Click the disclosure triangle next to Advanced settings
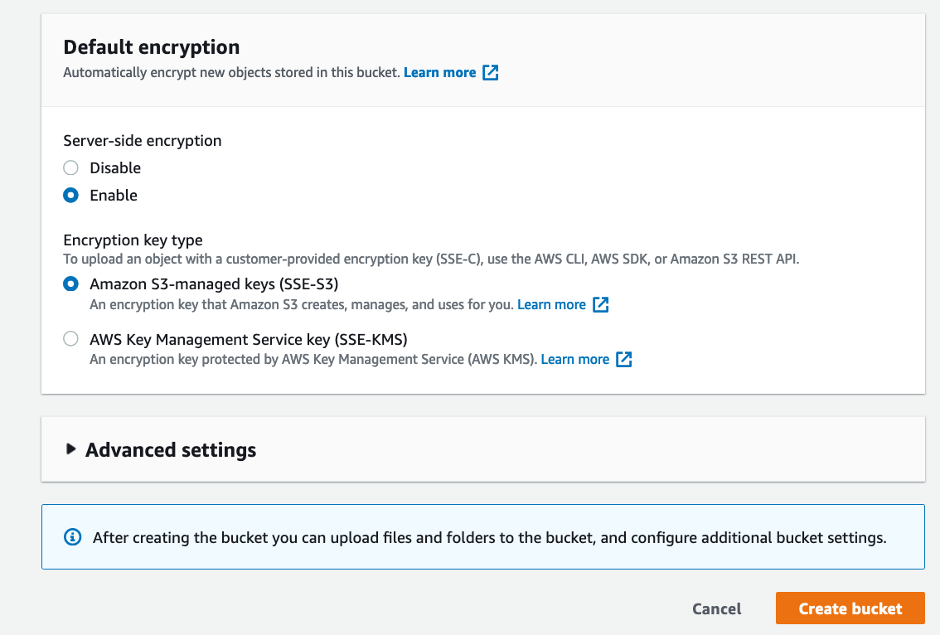941x635 pixels. pyautogui.click(x=71, y=450)
